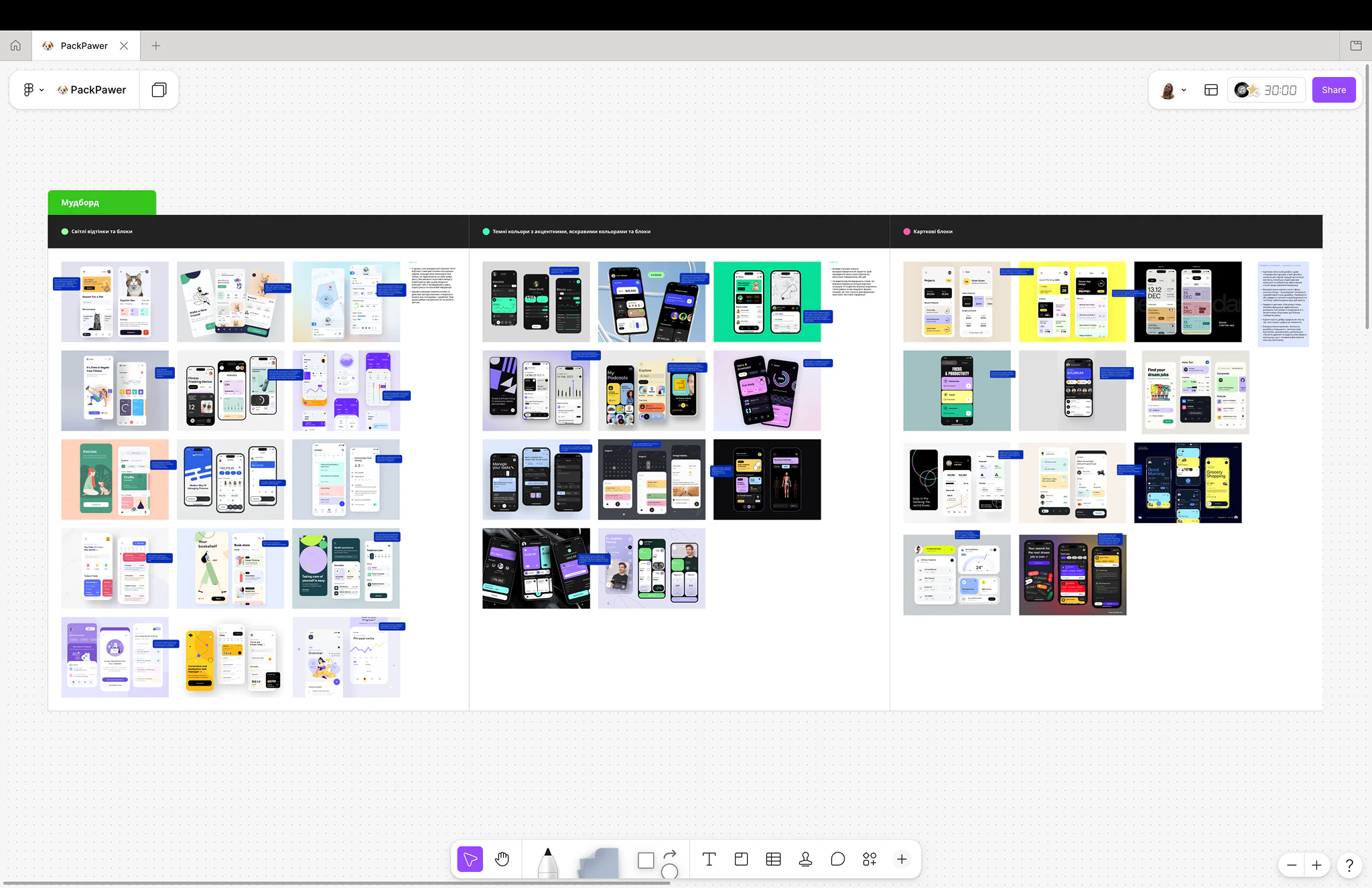This screenshot has width=1372, height=888.
Task: Select the cat pet-app thumbnail
Action: tap(115, 301)
